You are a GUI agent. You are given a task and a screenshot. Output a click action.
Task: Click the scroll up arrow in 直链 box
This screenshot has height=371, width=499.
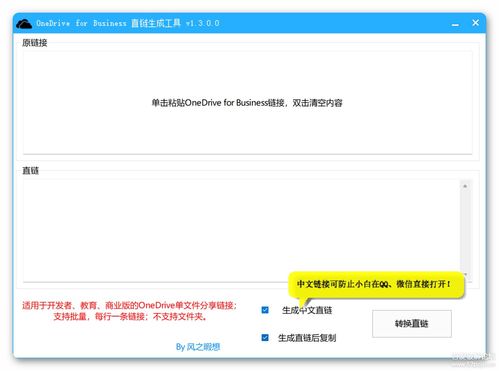(x=465, y=186)
